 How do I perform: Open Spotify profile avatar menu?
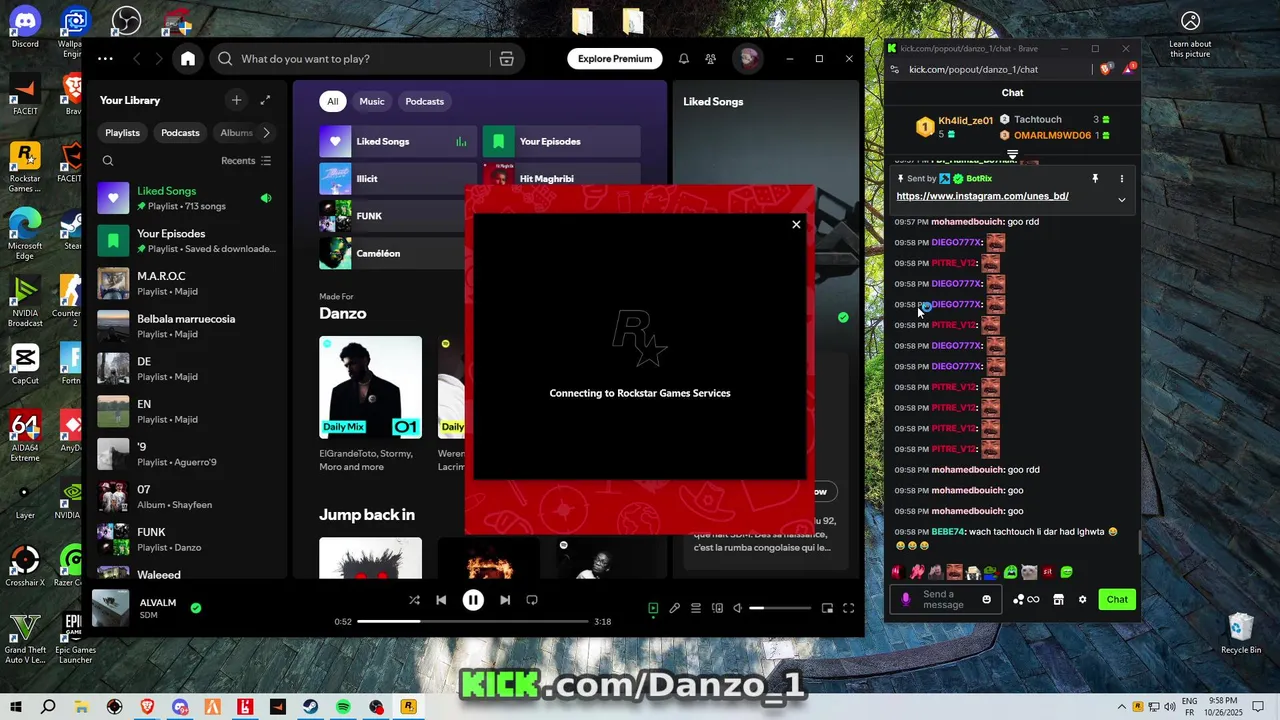click(x=747, y=59)
